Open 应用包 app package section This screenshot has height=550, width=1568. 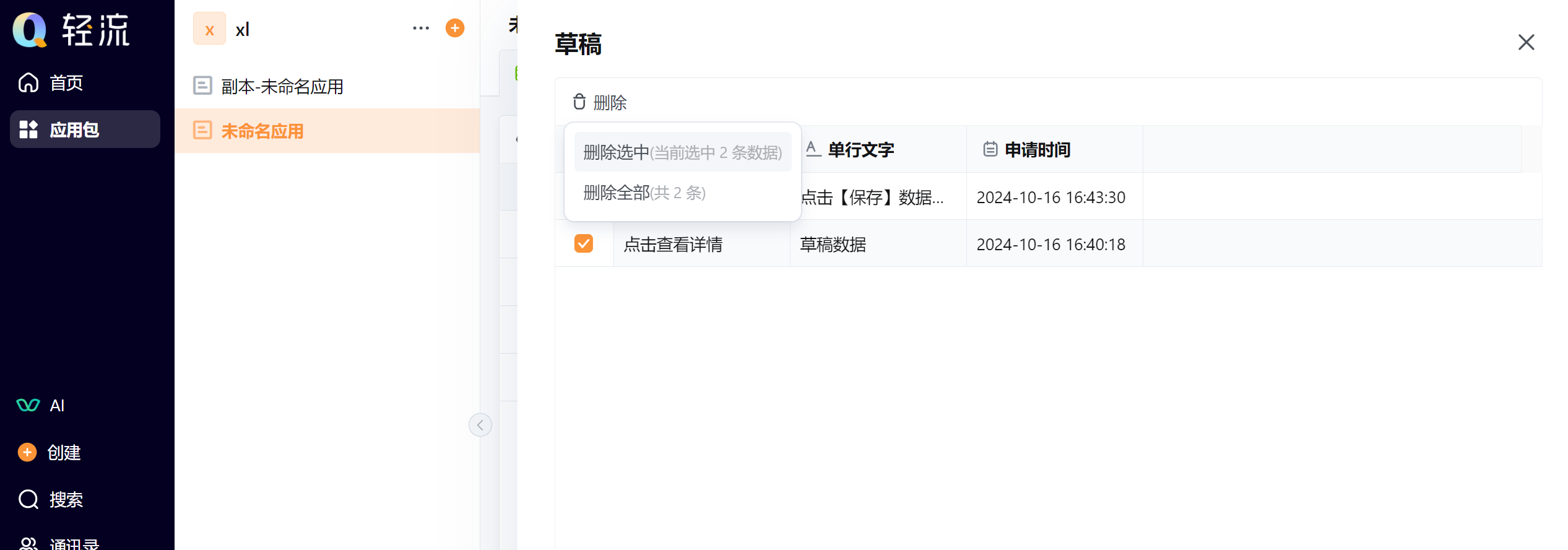click(85, 129)
